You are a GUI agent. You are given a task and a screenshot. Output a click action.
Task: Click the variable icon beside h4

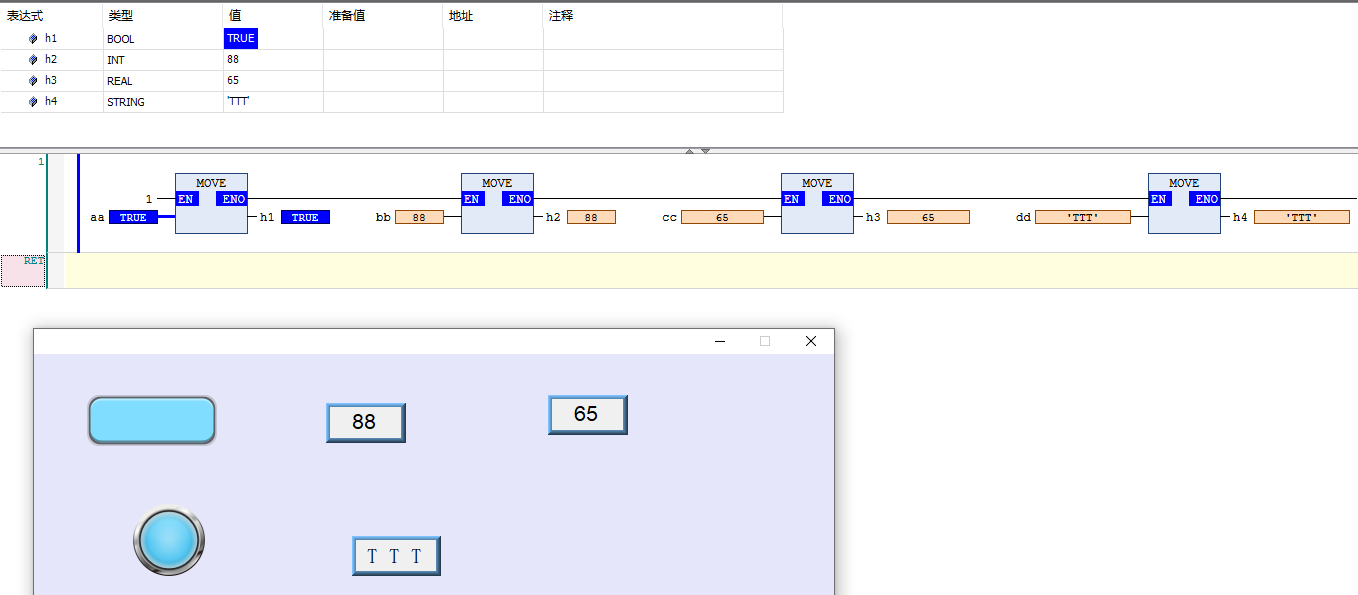[x=33, y=101]
